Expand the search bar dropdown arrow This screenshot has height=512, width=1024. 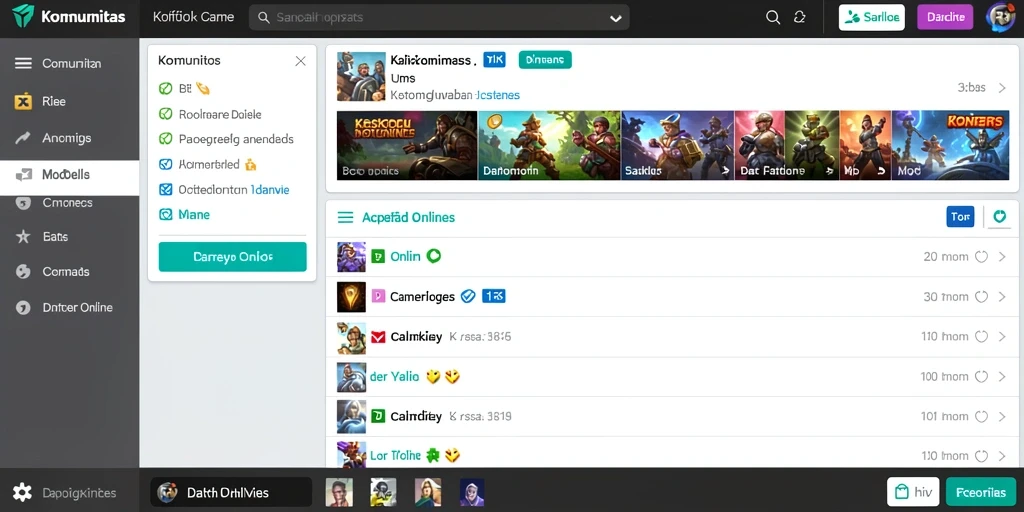[x=615, y=18]
